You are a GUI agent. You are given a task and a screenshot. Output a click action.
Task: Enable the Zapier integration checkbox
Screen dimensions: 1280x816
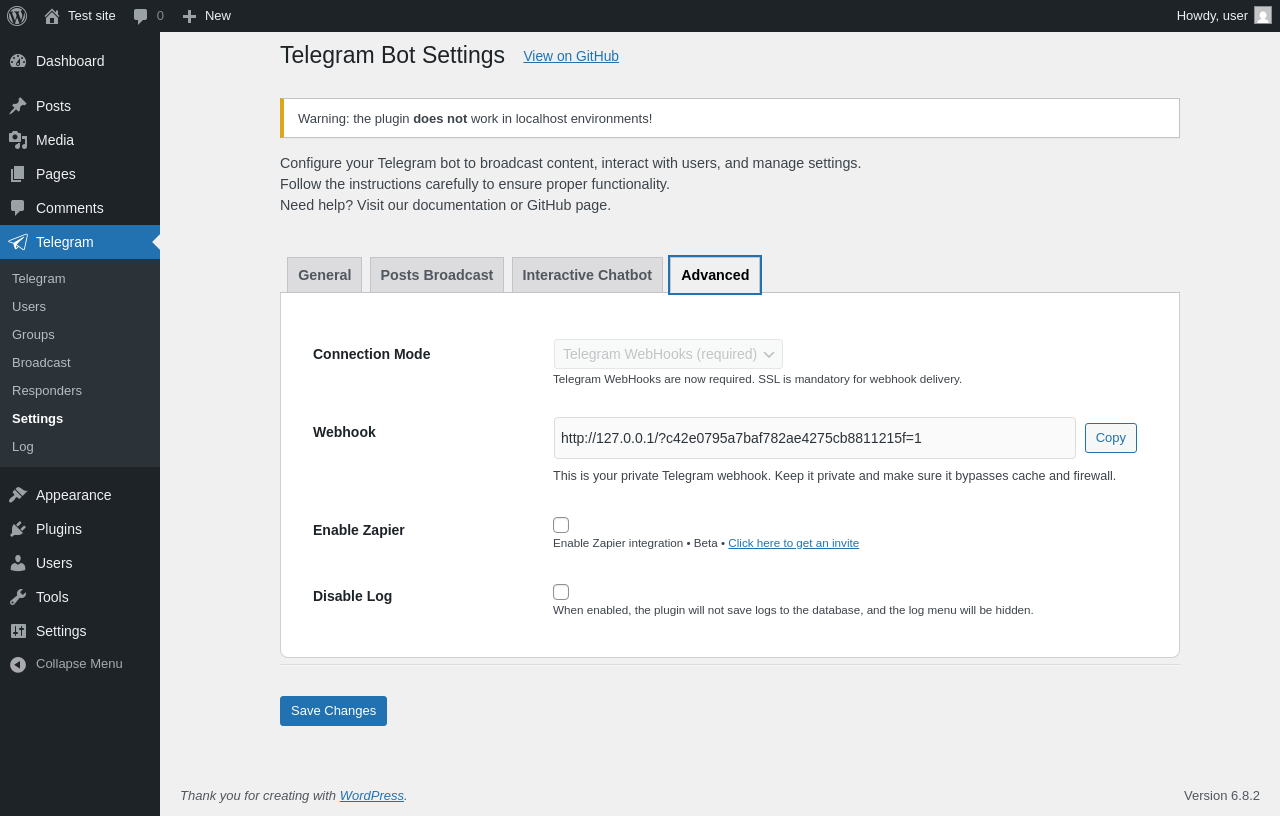561,525
